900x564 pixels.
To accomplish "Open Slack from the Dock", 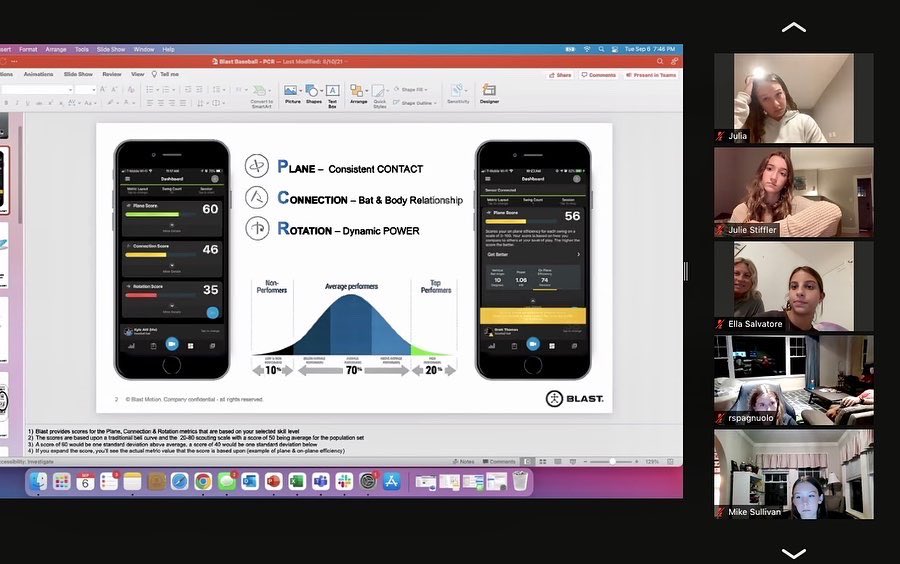I will [344, 481].
